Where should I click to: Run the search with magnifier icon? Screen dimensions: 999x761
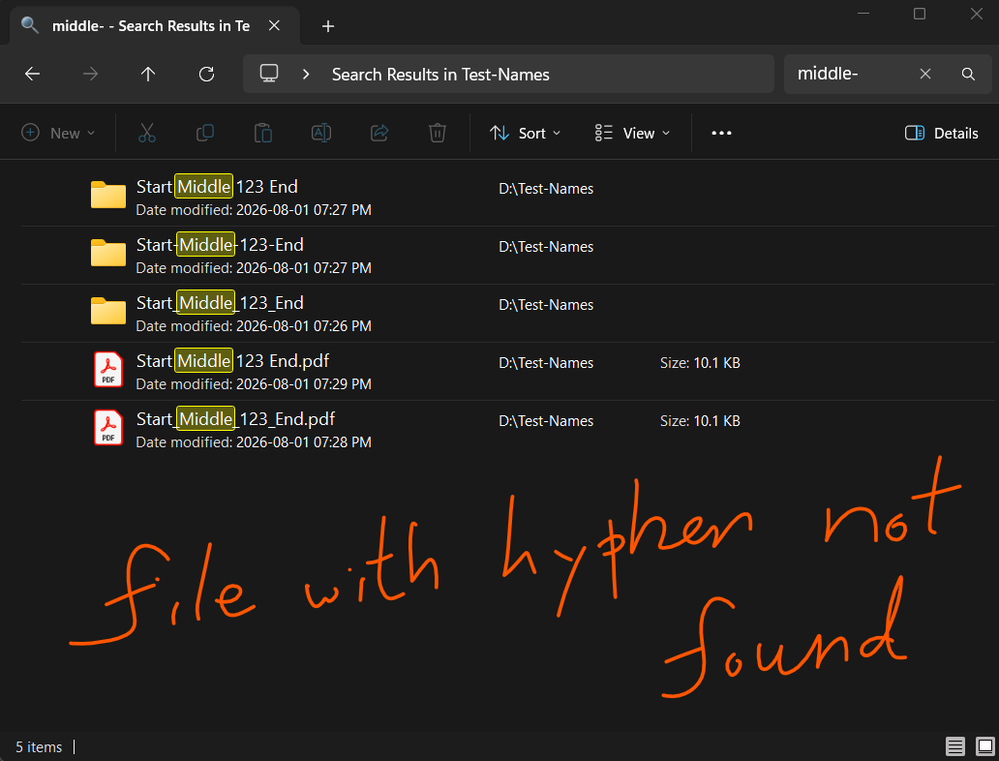(x=968, y=74)
